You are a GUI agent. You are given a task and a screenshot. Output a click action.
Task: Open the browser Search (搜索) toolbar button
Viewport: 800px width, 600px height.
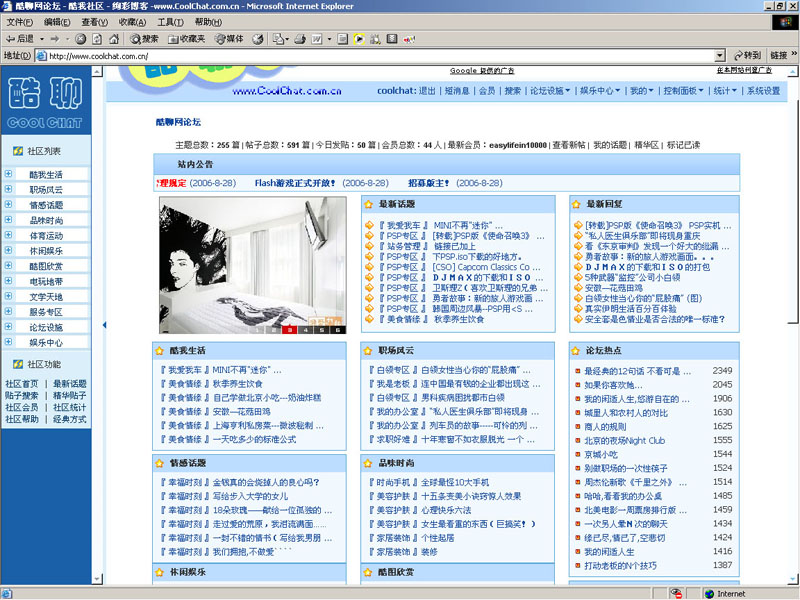click(144, 39)
